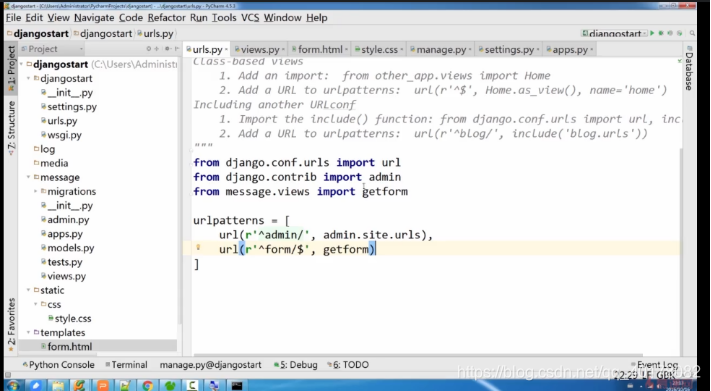Screen dimensions: 711x391
Task: Open the orange P application on taskbar
Action: point(103,386)
